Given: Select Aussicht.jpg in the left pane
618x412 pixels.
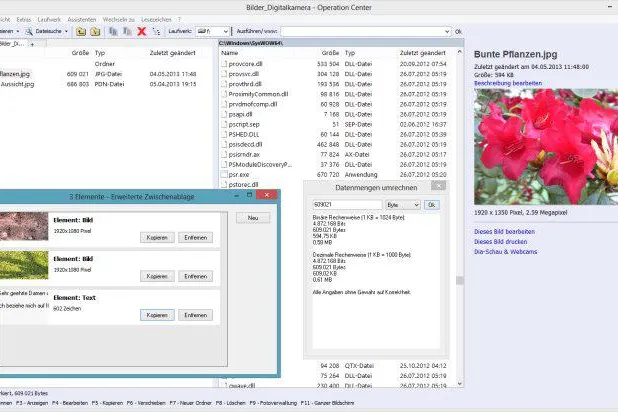Looking at the screenshot, I should pos(17,84).
